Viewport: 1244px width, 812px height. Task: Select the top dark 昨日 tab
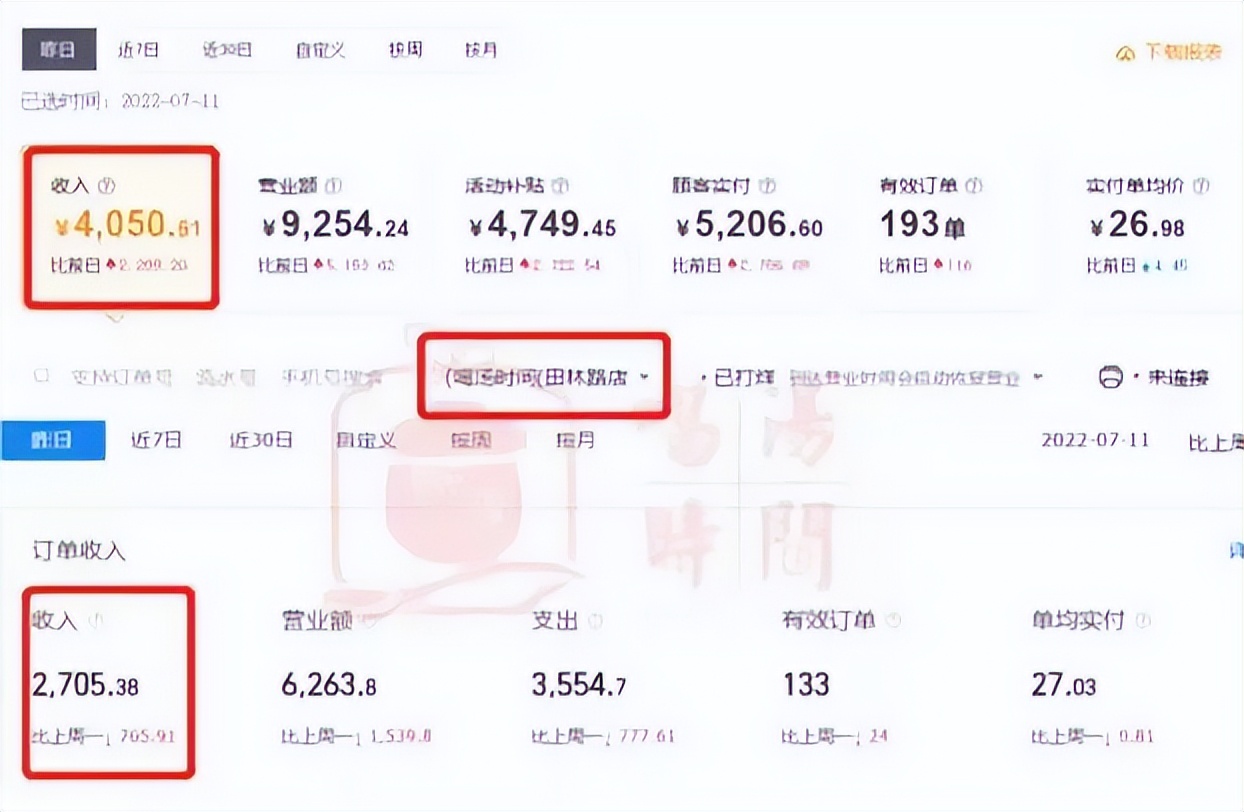tap(58, 50)
